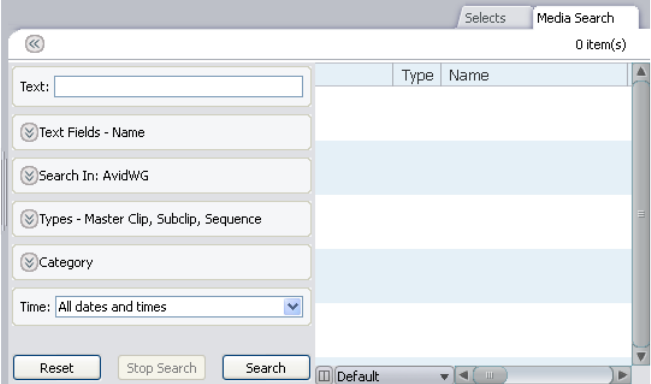Click the vertical scrollbar down arrow

click(641, 357)
